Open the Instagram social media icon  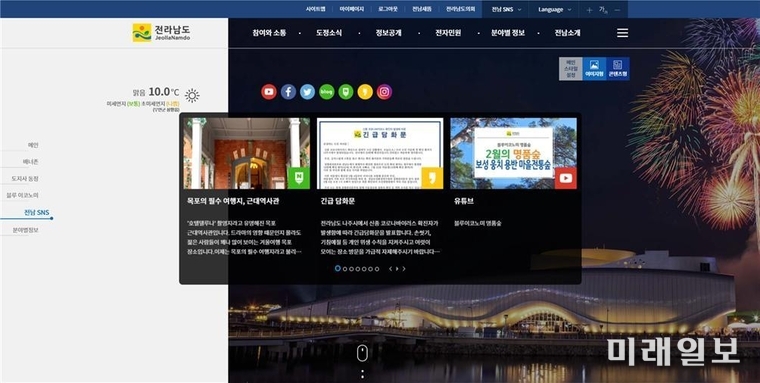tap(384, 92)
